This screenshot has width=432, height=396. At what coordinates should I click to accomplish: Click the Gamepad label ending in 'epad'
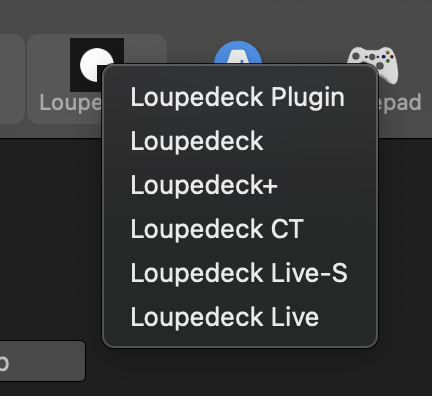[x=400, y=103]
